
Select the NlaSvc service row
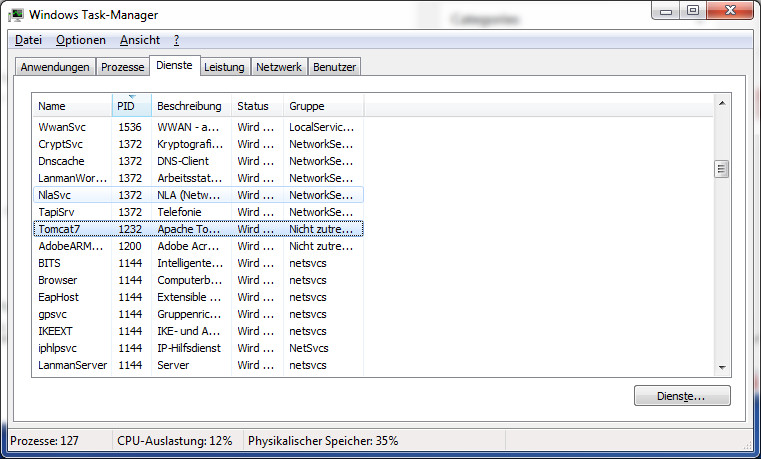coord(198,195)
